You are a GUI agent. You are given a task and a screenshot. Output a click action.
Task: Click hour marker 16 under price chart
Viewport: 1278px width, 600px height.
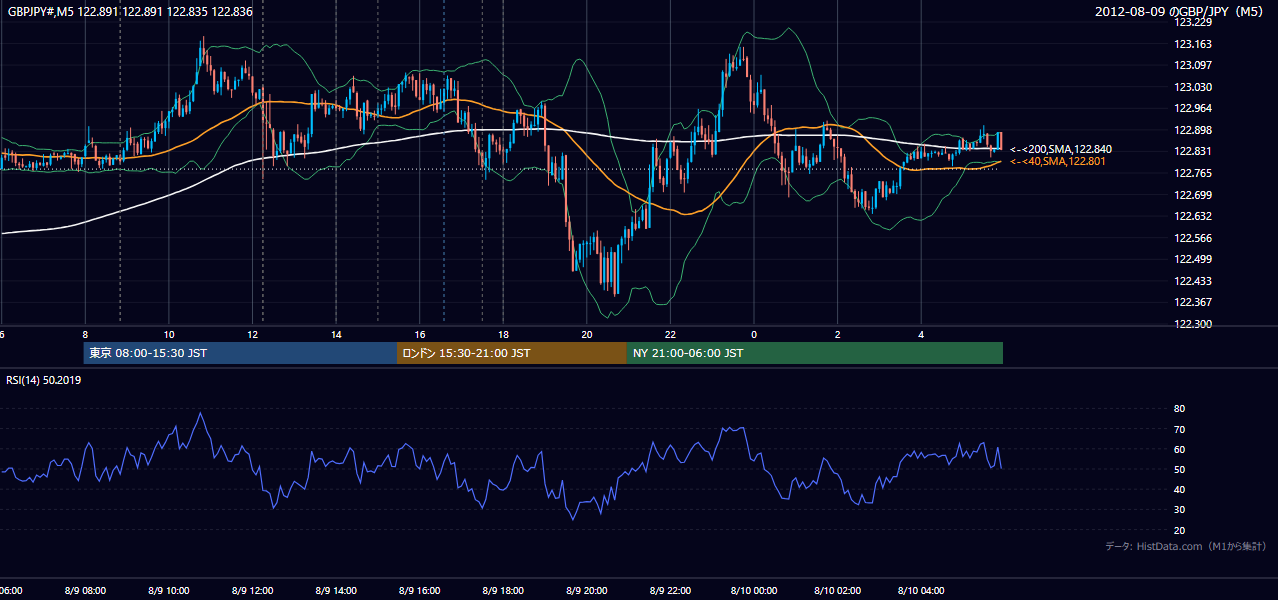tap(420, 334)
